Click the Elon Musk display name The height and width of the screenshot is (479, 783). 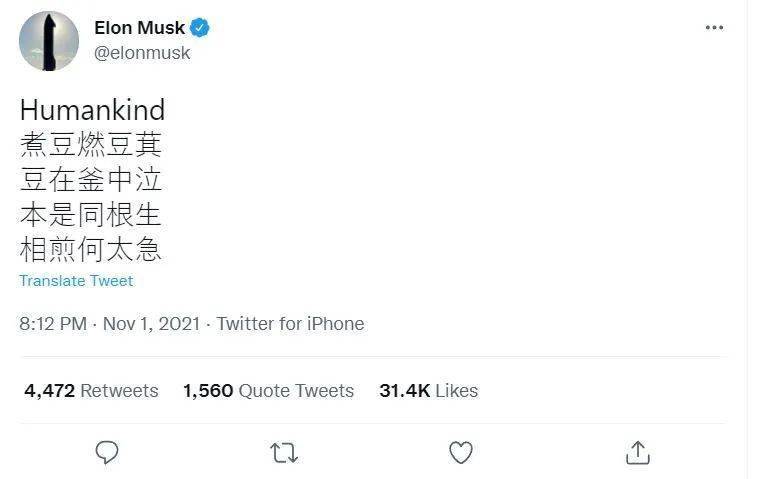click(x=139, y=28)
